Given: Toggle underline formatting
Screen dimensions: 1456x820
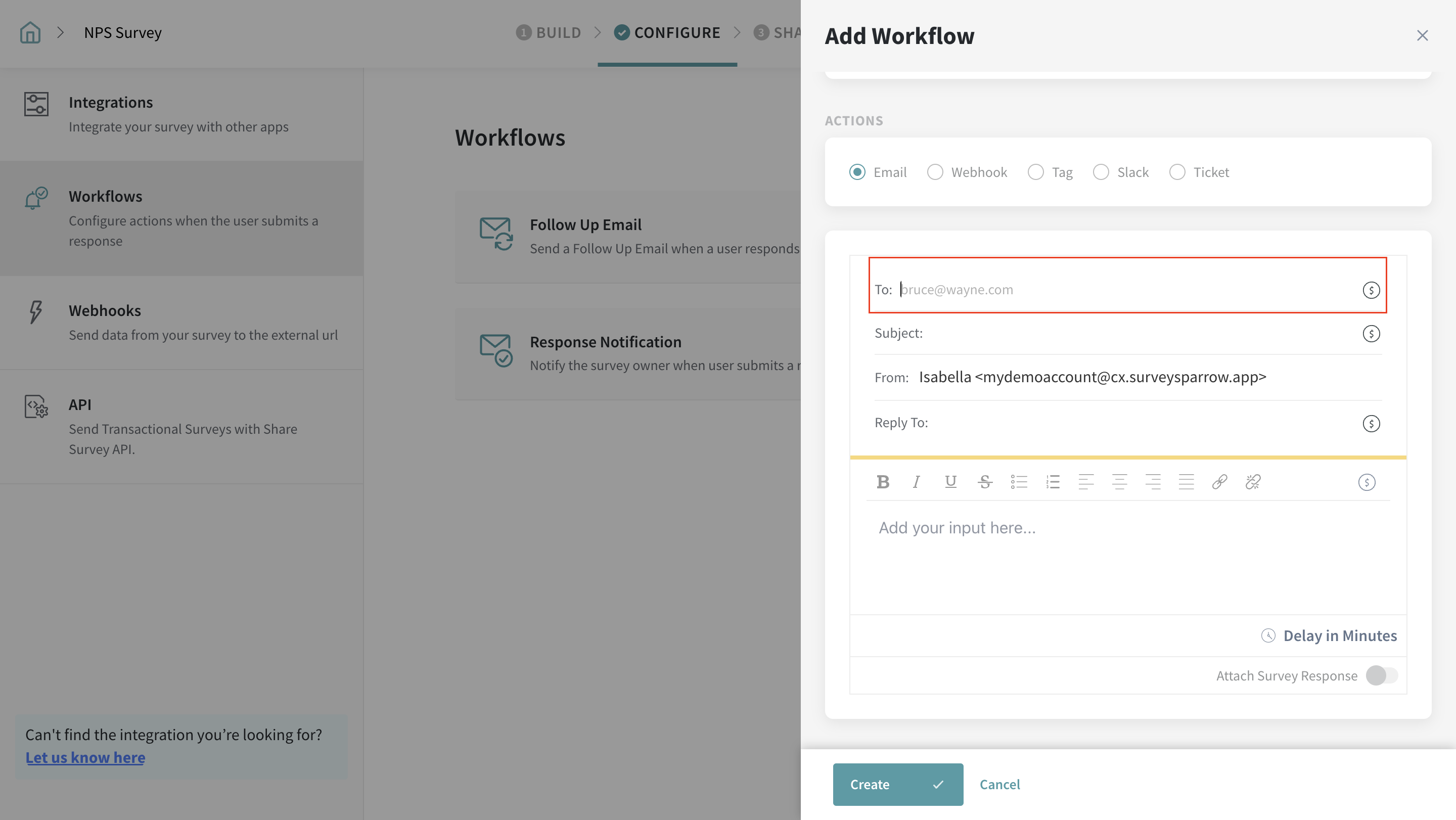Looking at the screenshot, I should click(950, 481).
